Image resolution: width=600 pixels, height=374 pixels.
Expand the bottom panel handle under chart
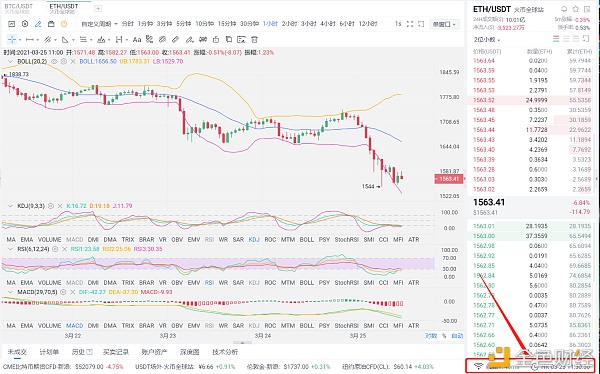(x=242, y=343)
